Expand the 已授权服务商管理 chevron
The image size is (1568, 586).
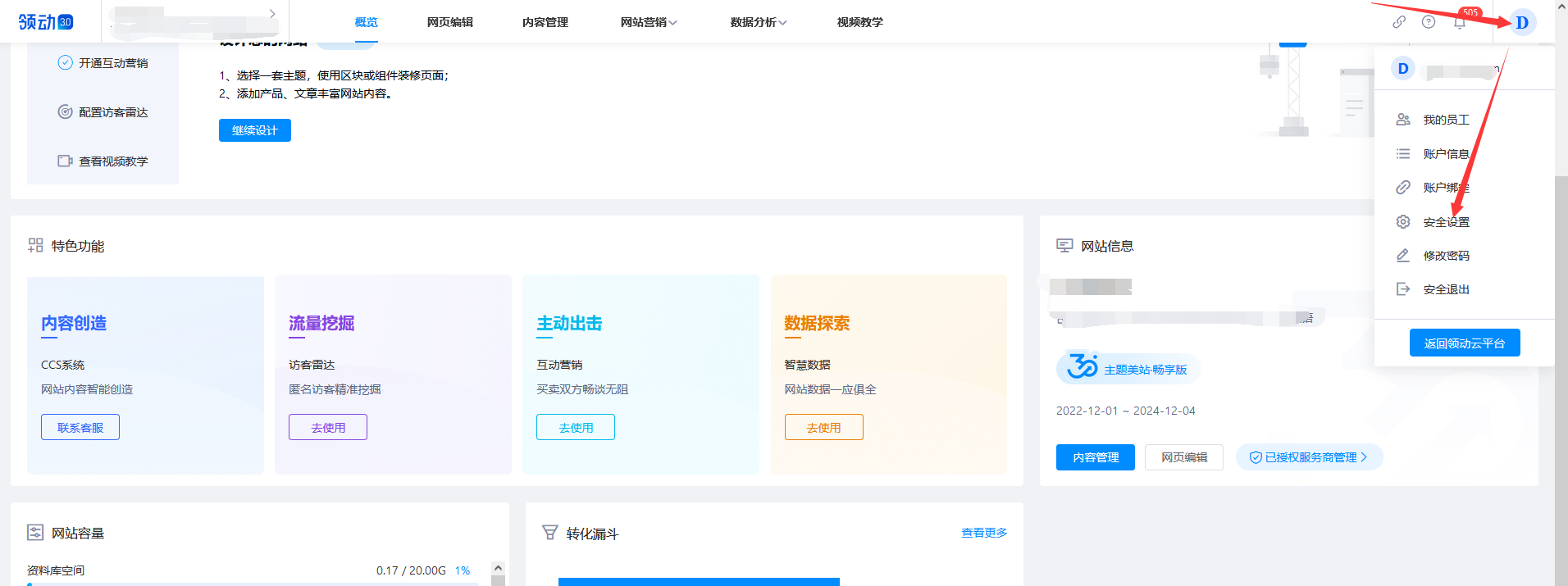pos(1364,457)
